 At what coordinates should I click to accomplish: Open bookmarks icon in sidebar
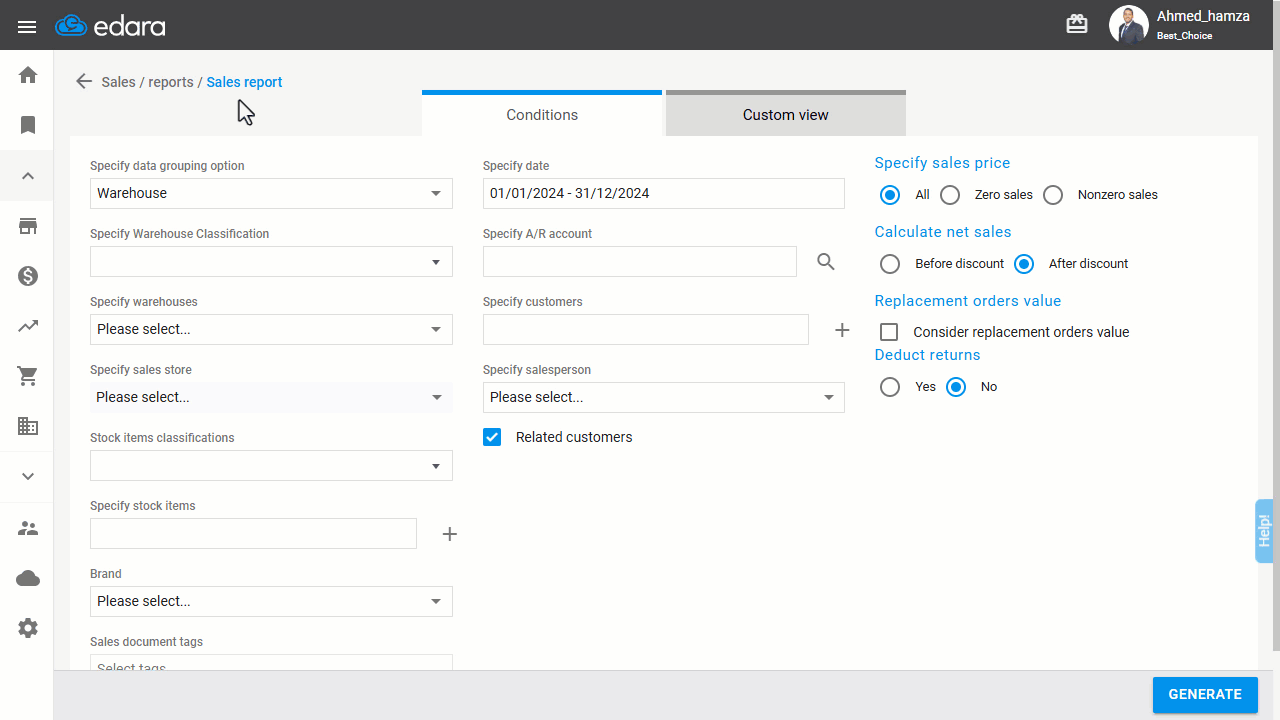click(28, 125)
